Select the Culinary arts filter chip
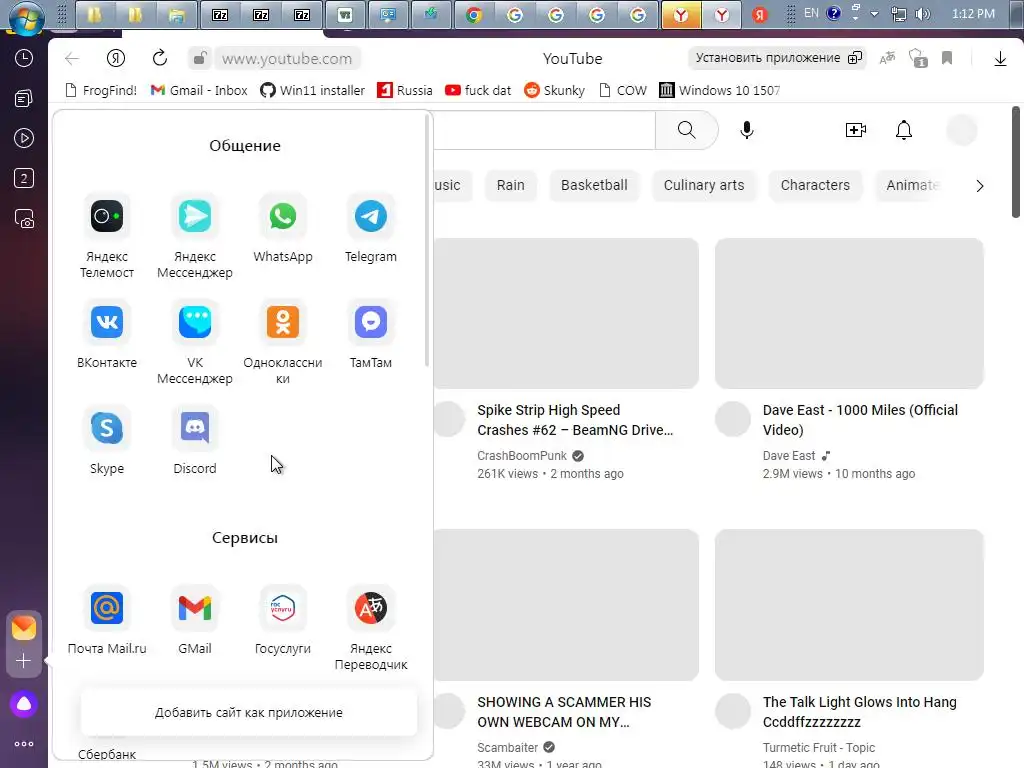1024x768 pixels. coord(704,185)
